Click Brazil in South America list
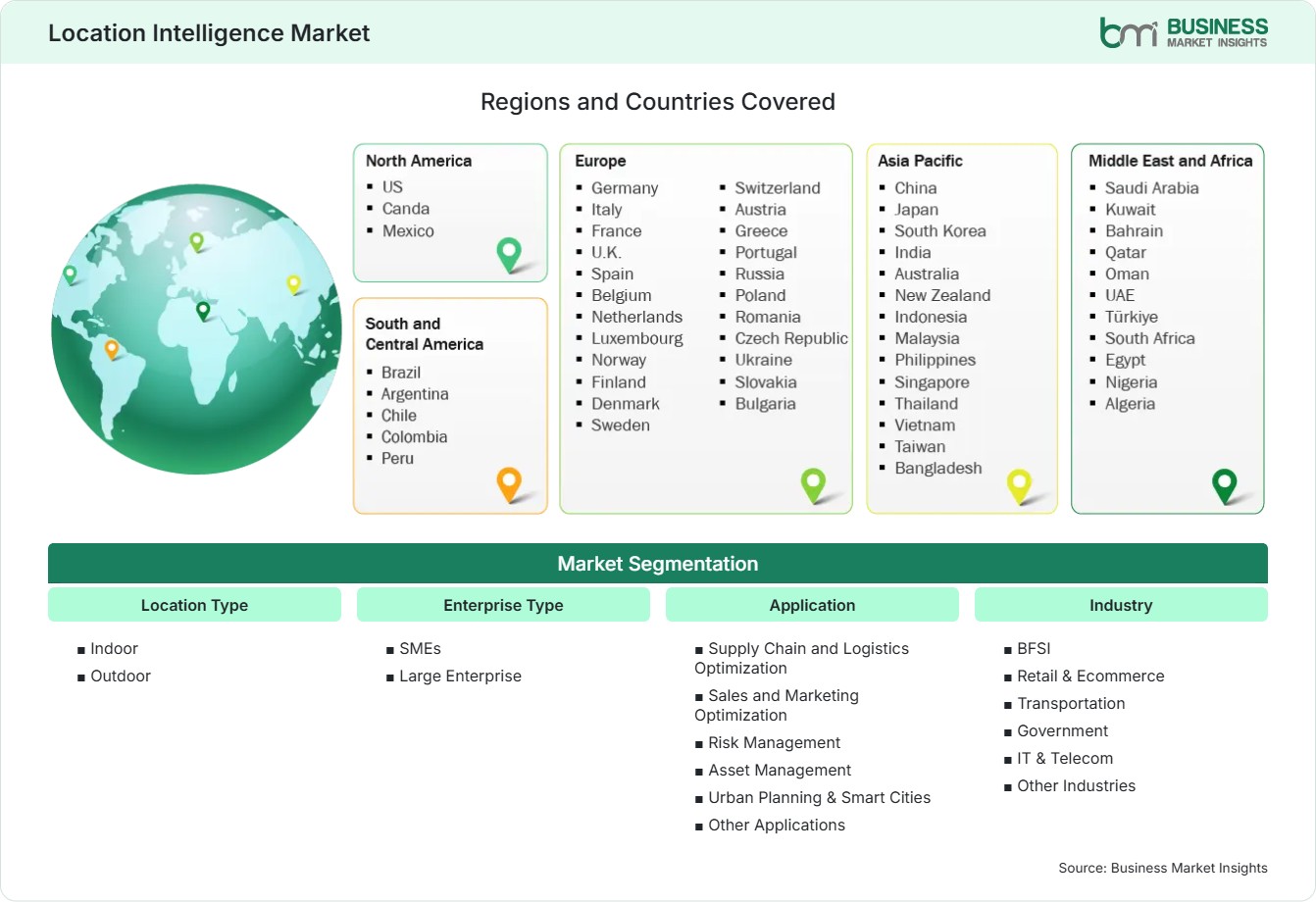Screen dimensions: 1316x902 [401, 373]
